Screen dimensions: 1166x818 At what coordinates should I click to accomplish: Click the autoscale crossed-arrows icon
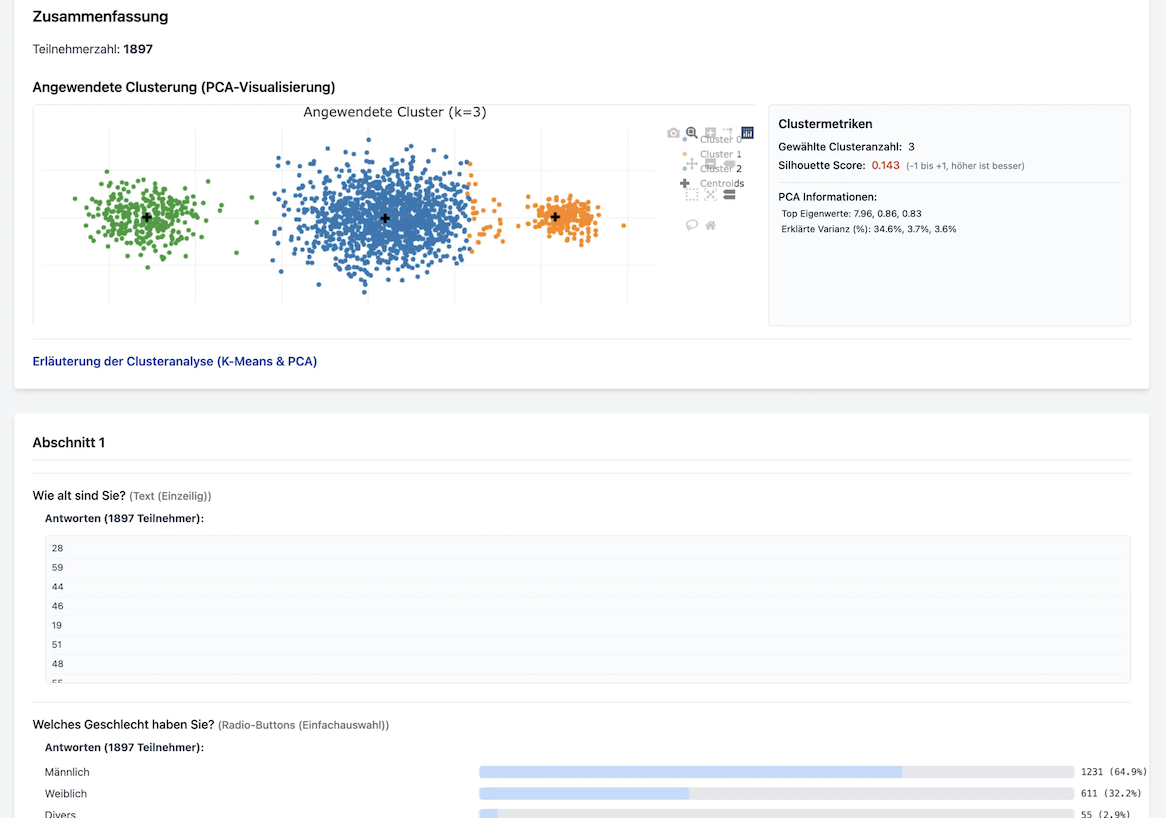(x=710, y=195)
